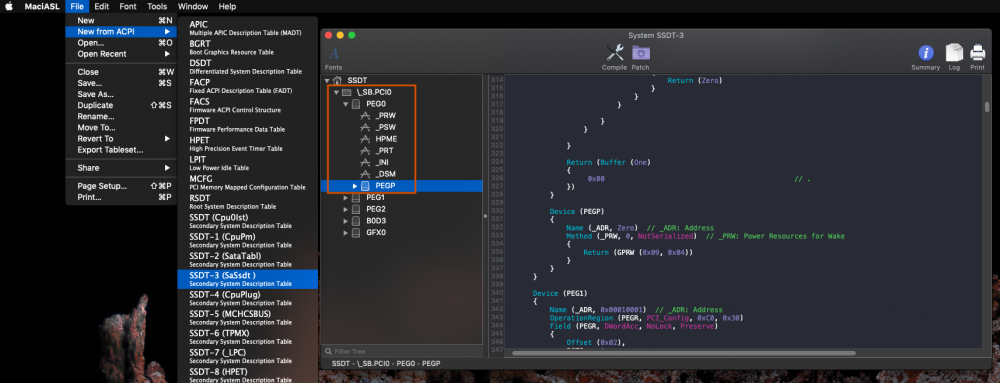Click the GFX0 device icon
The image size is (1000, 383).
pos(356,233)
